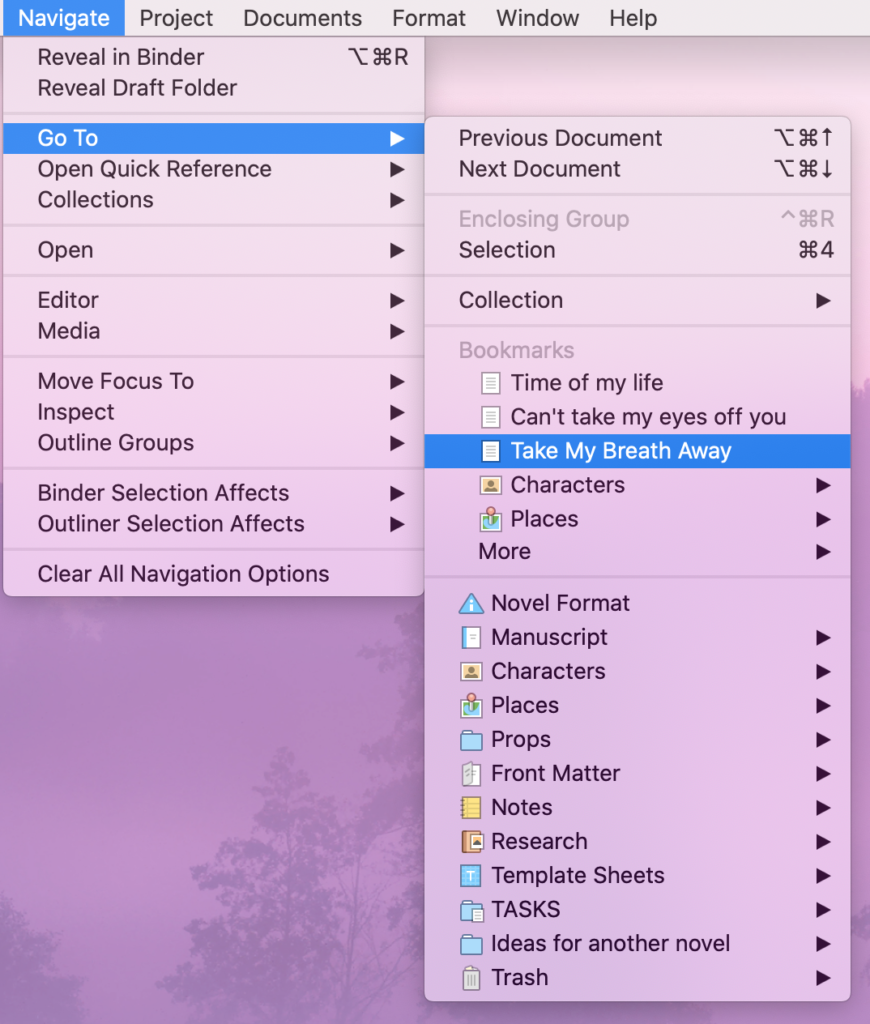Click the Notes notepad icon
This screenshot has width=870, height=1024.
(469, 807)
